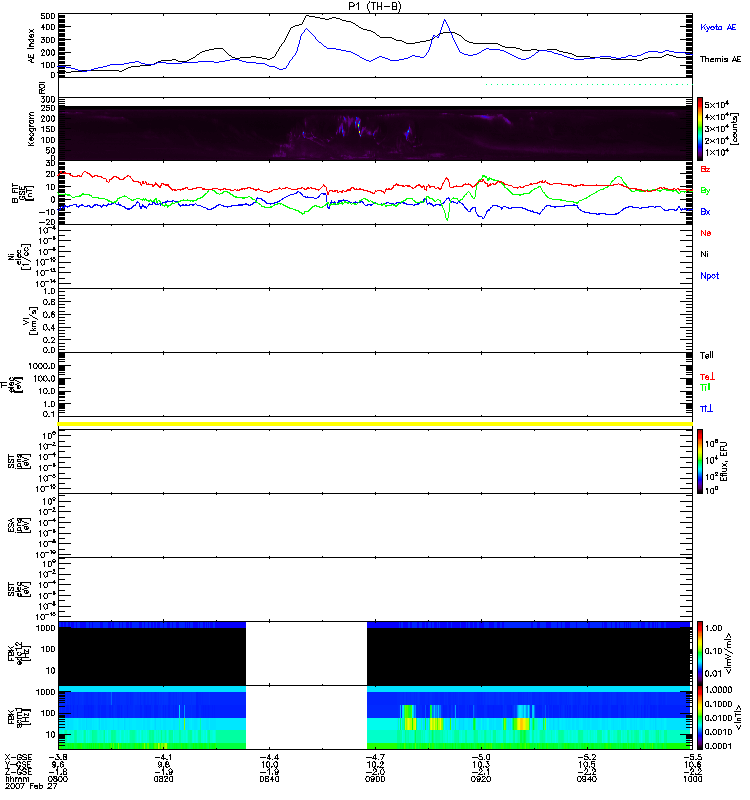Click the 1000 time tick label

pyautogui.click(x=693, y=779)
